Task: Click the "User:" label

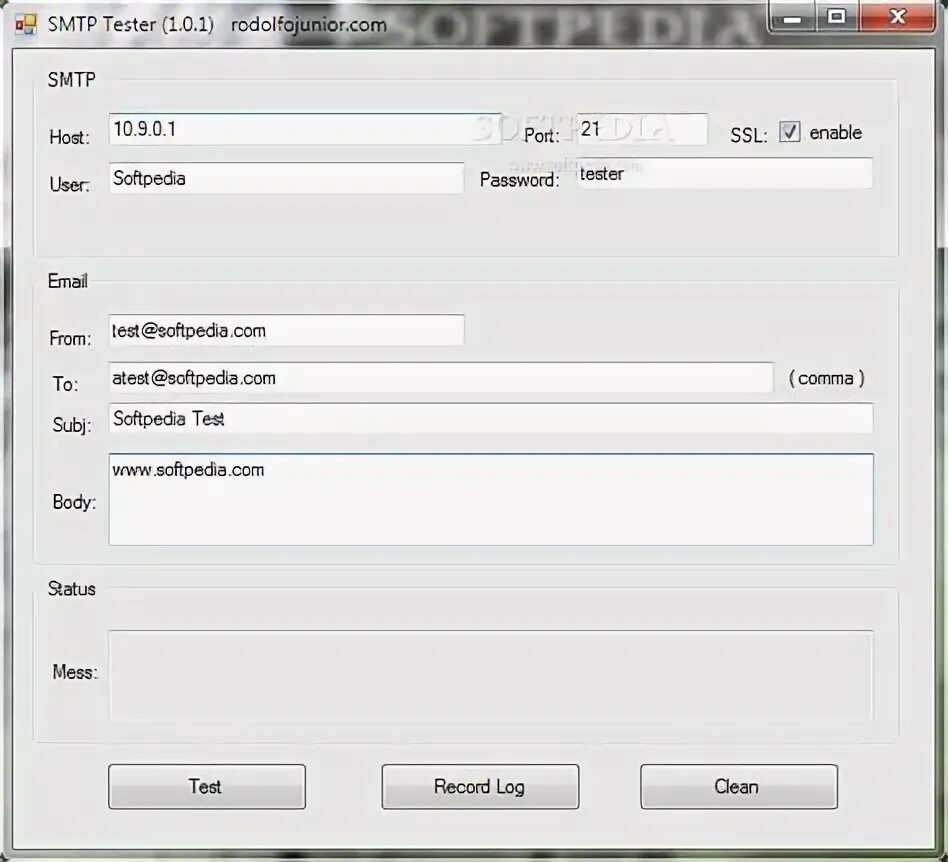Action: (70, 184)
